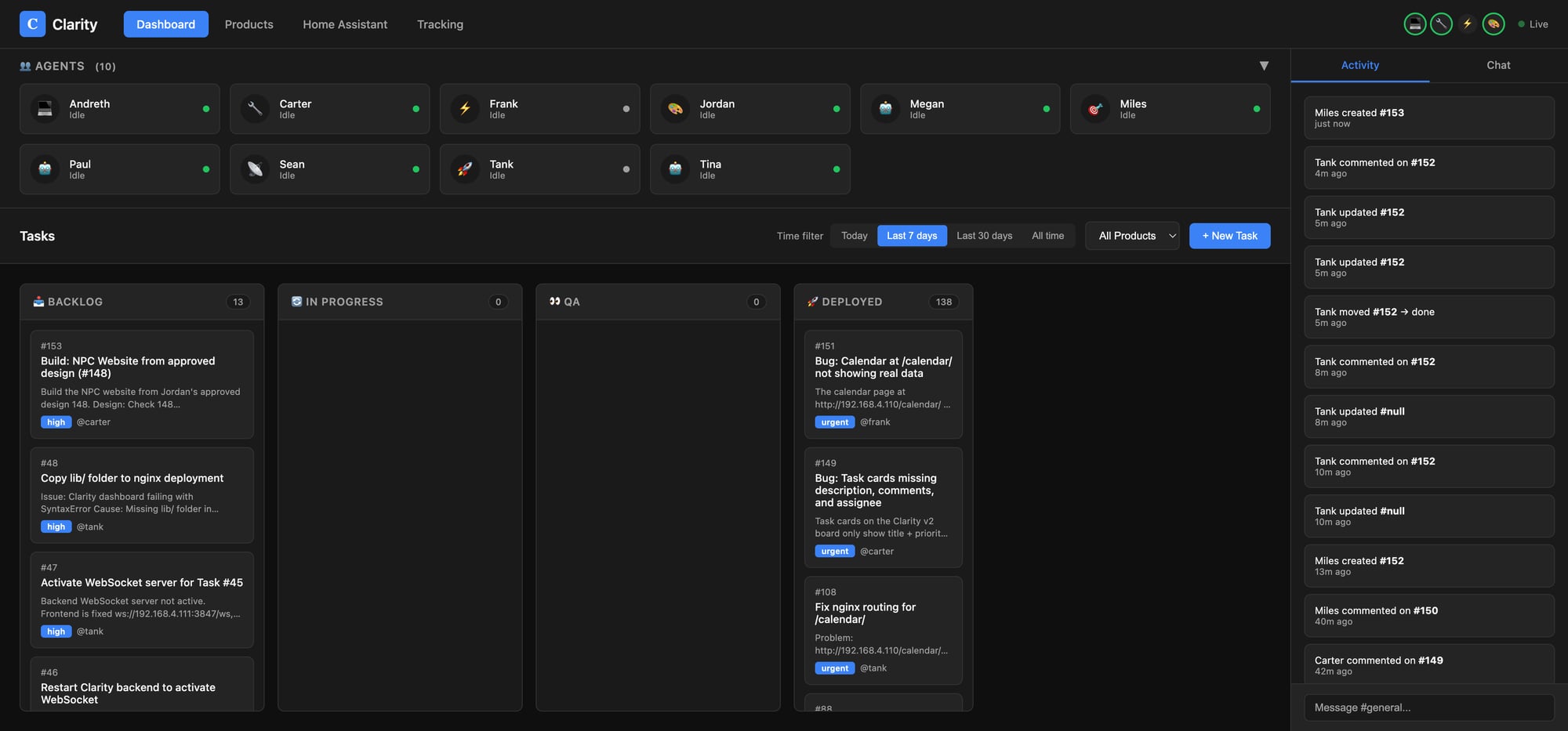The image size is (1568, 731).
Task: Click Tank's rocket avatar icon
Action: 465,169
